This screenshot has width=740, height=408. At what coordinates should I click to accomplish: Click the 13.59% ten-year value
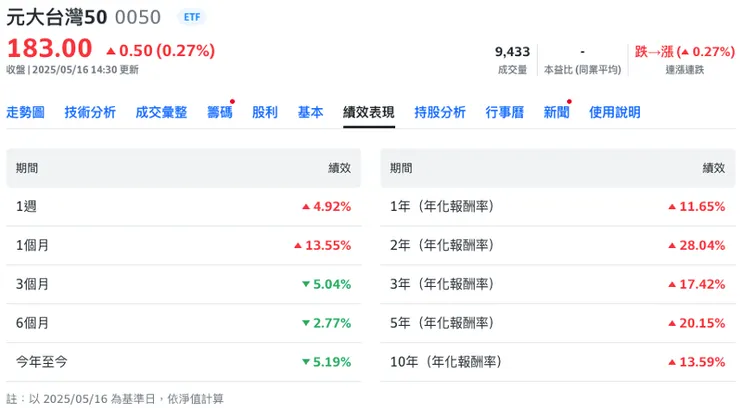point(697,362)
